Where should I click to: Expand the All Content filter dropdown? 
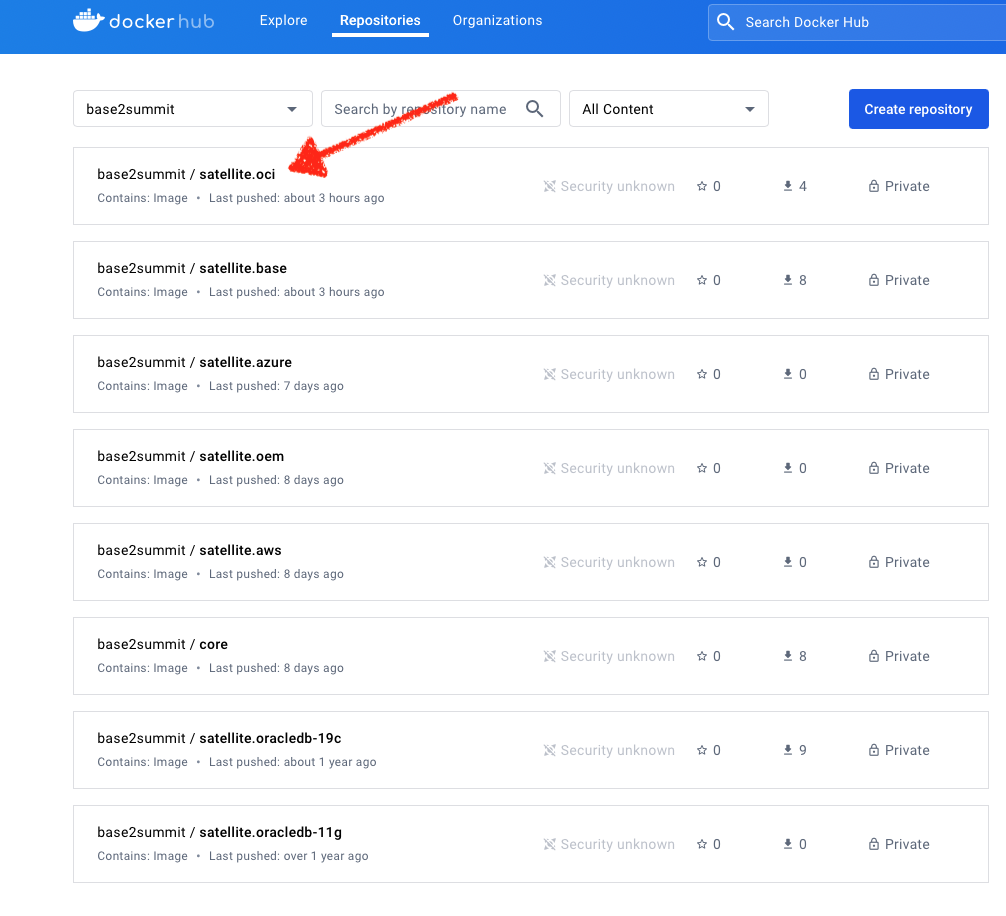669,109
